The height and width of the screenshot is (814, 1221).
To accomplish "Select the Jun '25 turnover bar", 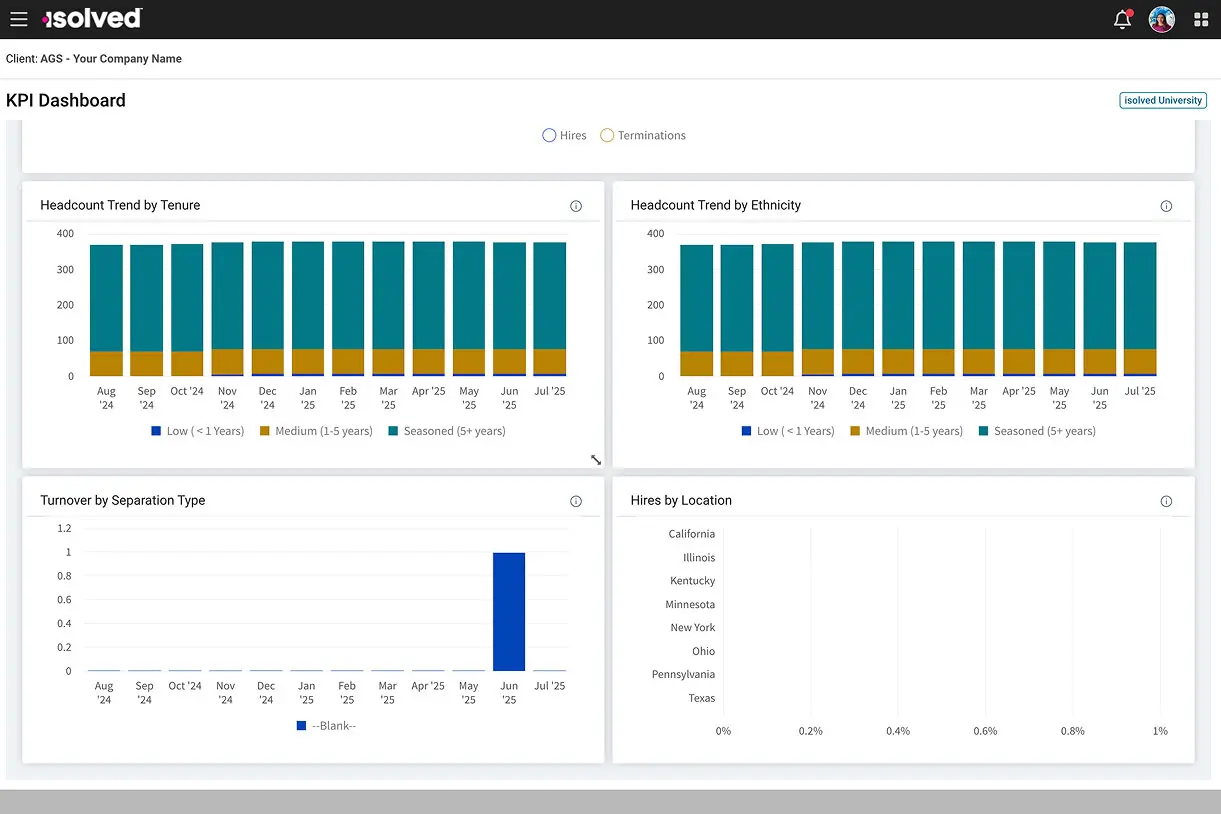I will [509, 611].
